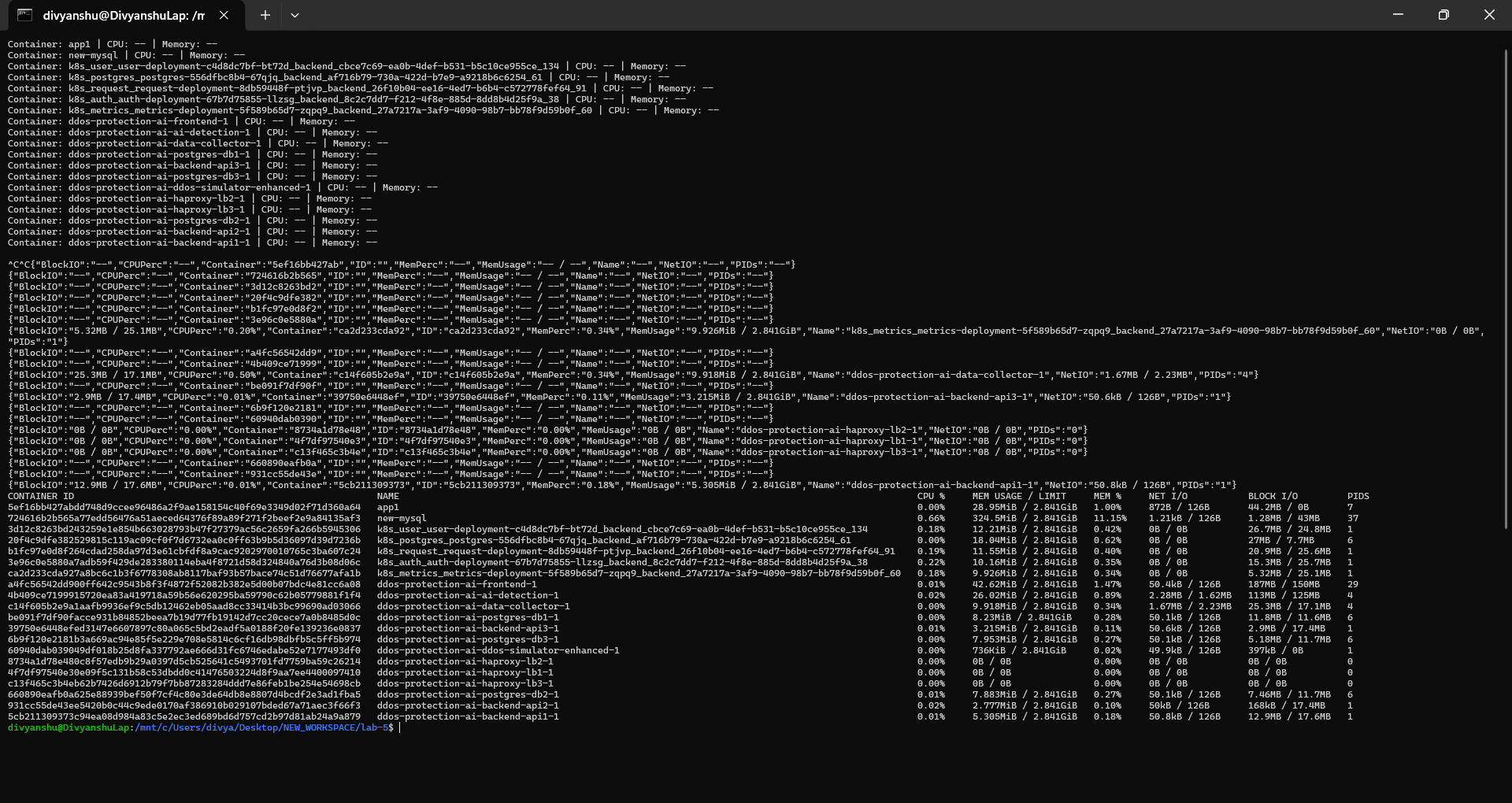
Task: Open a new terminal tab with the plus icon
Action: click(265, 15)
